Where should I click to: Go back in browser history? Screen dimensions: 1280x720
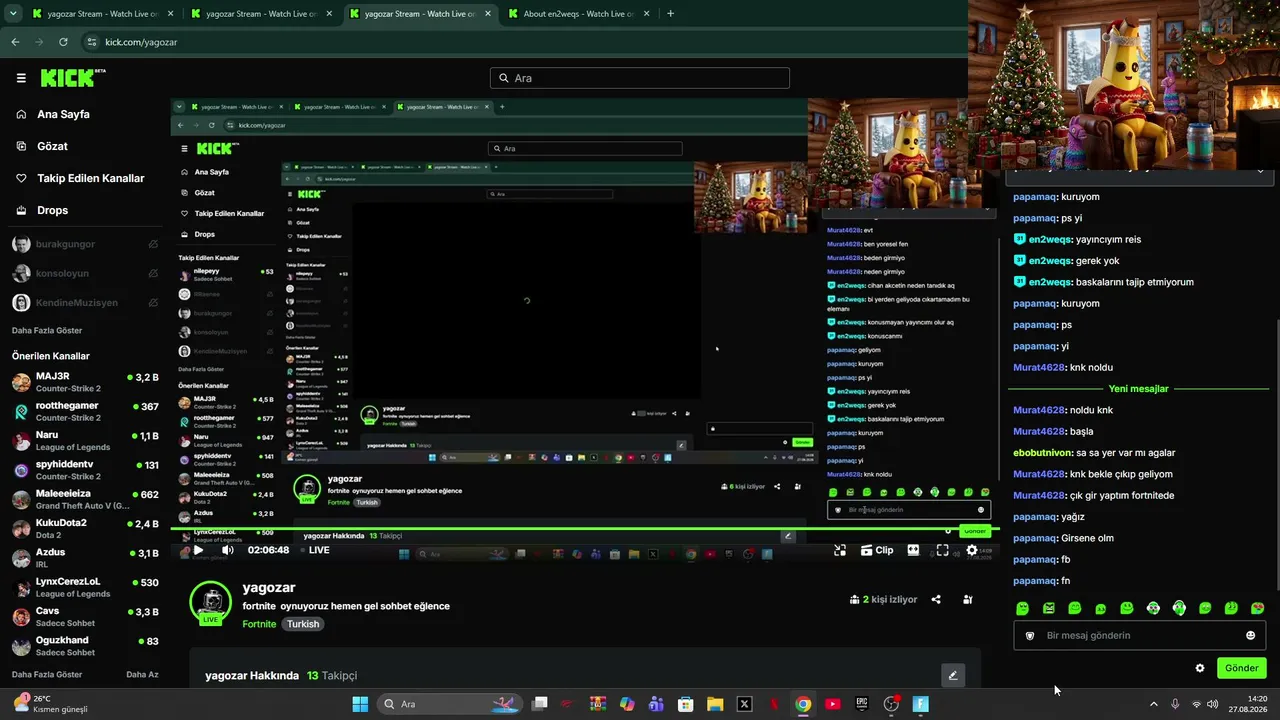pos(15,42)
